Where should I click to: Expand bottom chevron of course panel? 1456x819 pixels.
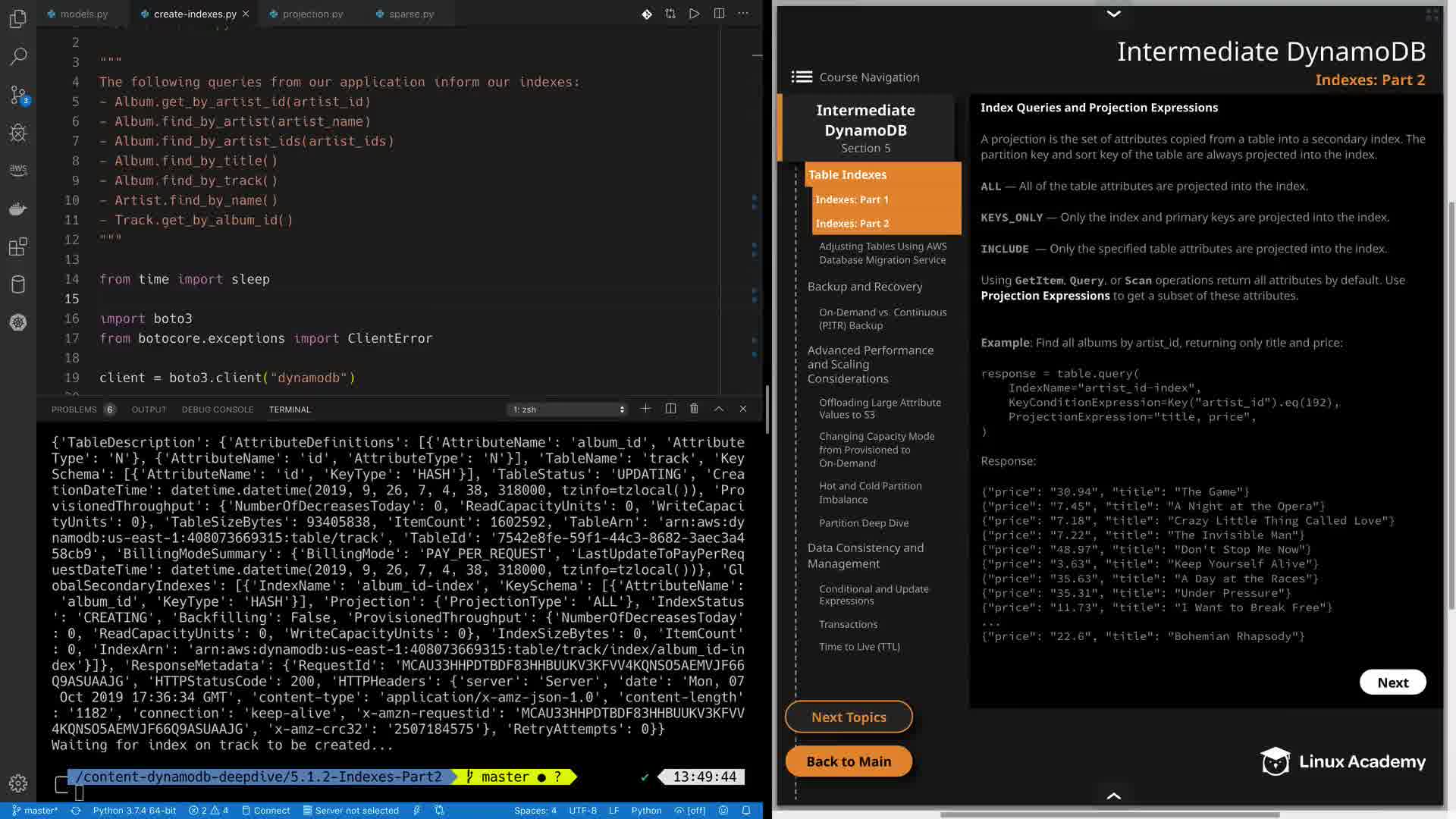pyautogui.click(x=1113, y=795)
